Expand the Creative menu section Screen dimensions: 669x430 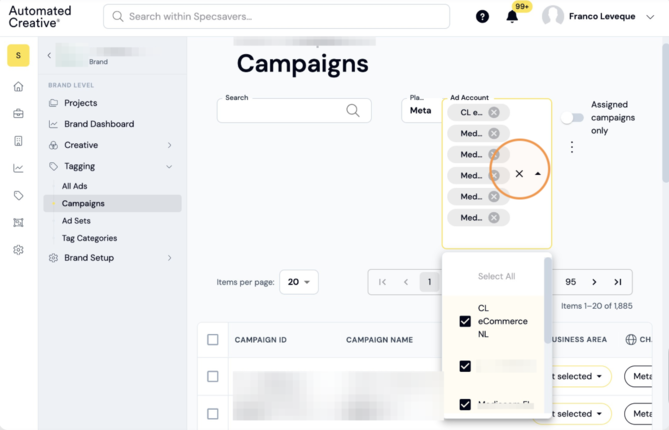(169, 145)
